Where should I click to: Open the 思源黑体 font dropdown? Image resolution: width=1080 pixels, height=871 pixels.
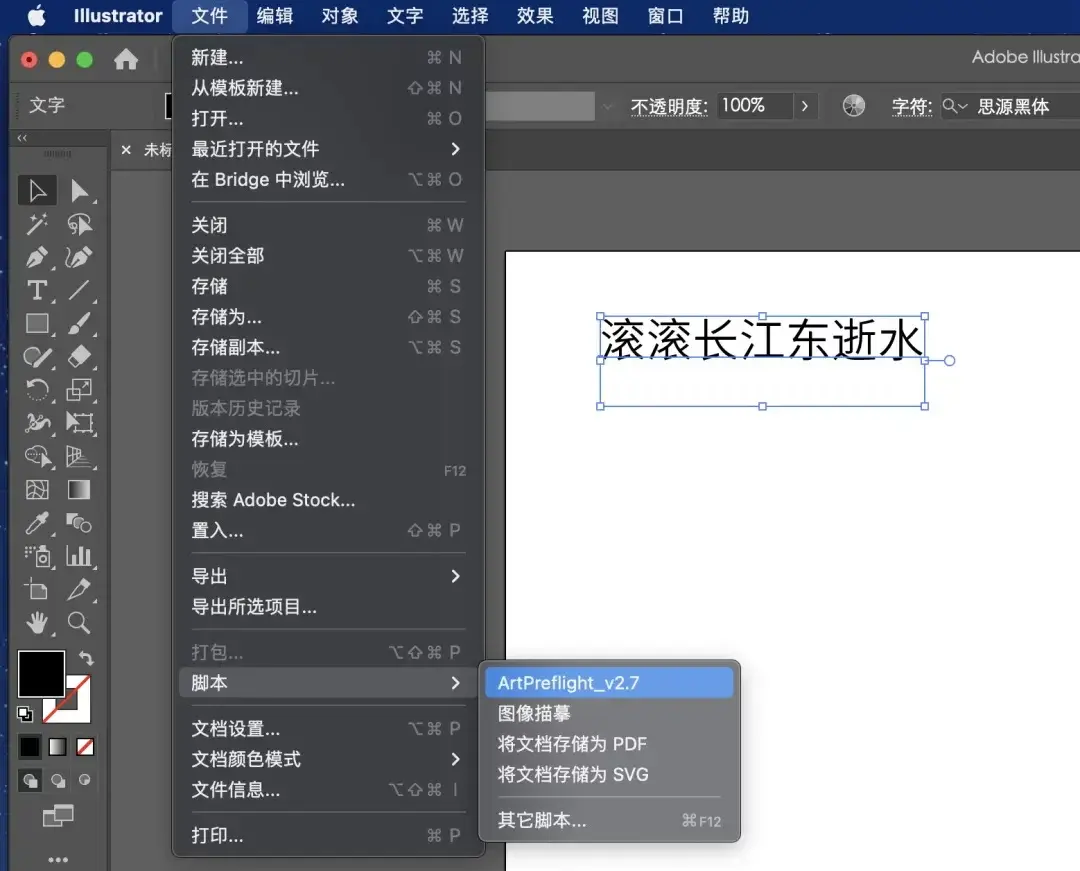(1010, 106)
